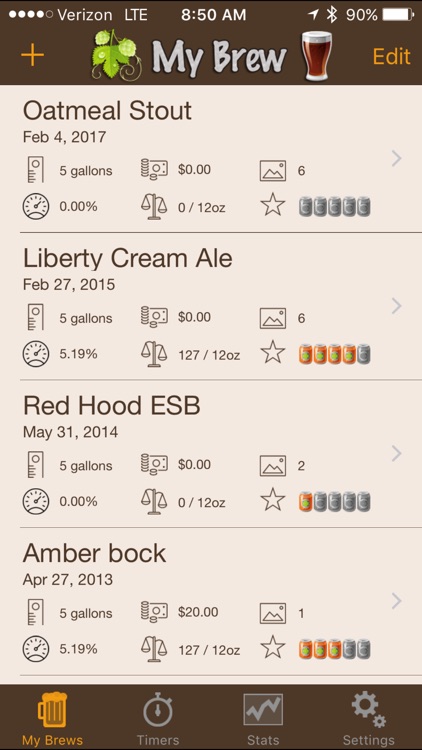
Task: Set Oatmeal Stout rating to five cans
Action: click(x=364, y=206)
